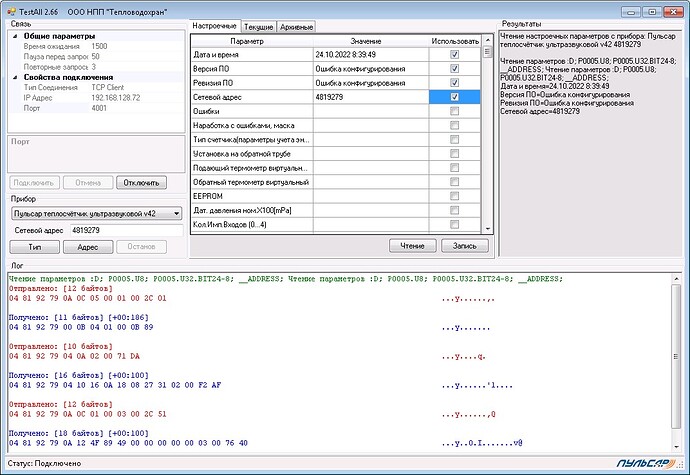Click the Ревизия ПО Ошибка конфигурирования cell
690x475 pixels.
pyautogui.click(x=371, y=83)
